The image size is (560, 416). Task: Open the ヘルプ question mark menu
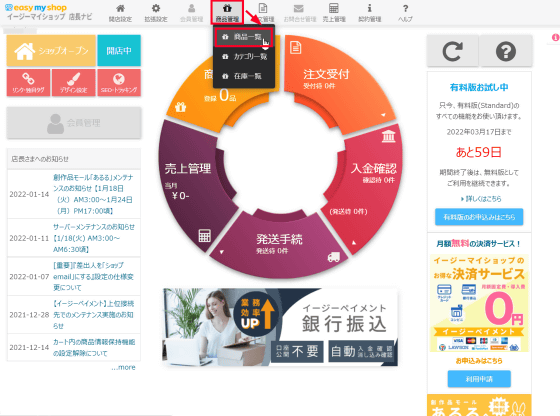coord(405,13)
